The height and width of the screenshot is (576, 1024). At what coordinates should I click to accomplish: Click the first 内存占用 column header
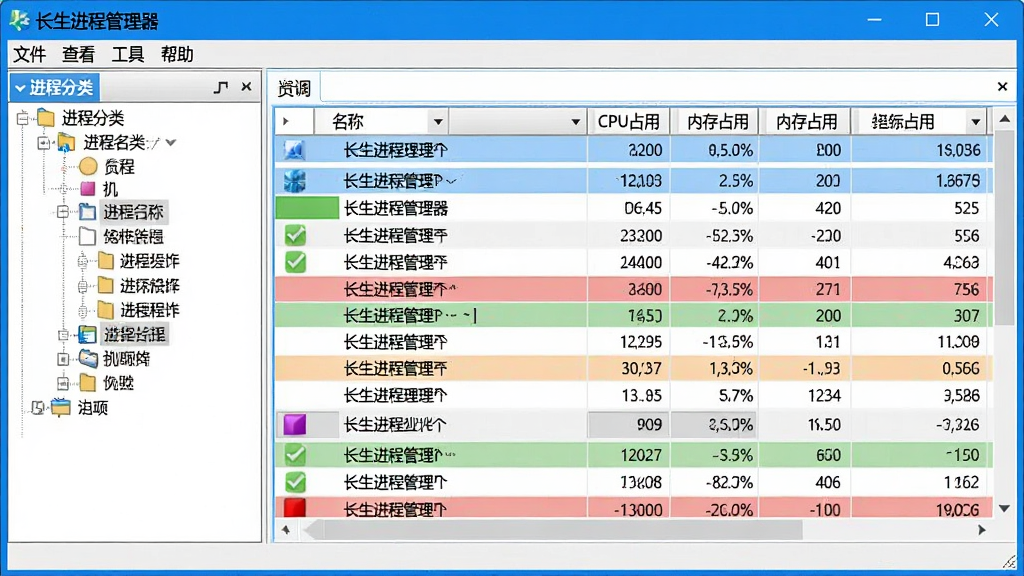(716, 121)
